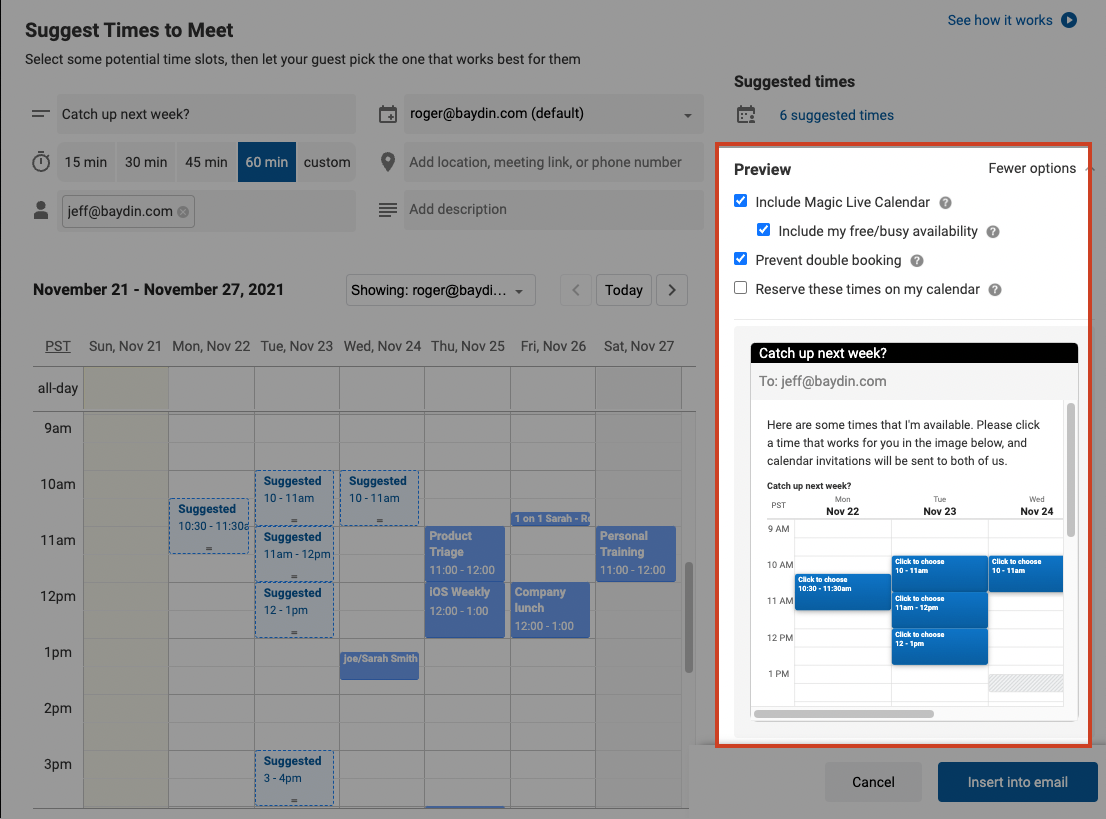
Task: Click help icon beside Reserve these times
Action: click(995, 290)
